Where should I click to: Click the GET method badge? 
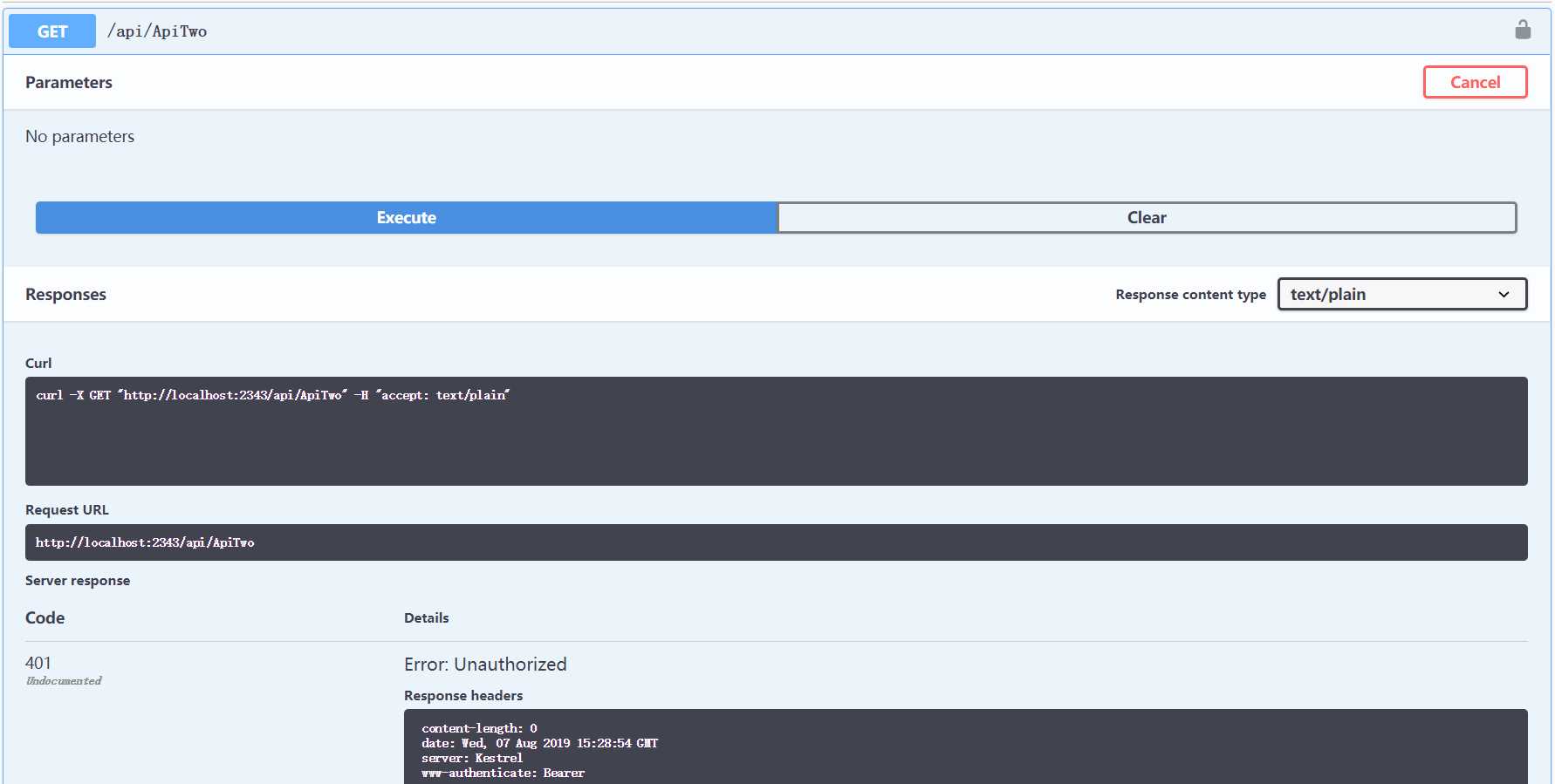52,31
